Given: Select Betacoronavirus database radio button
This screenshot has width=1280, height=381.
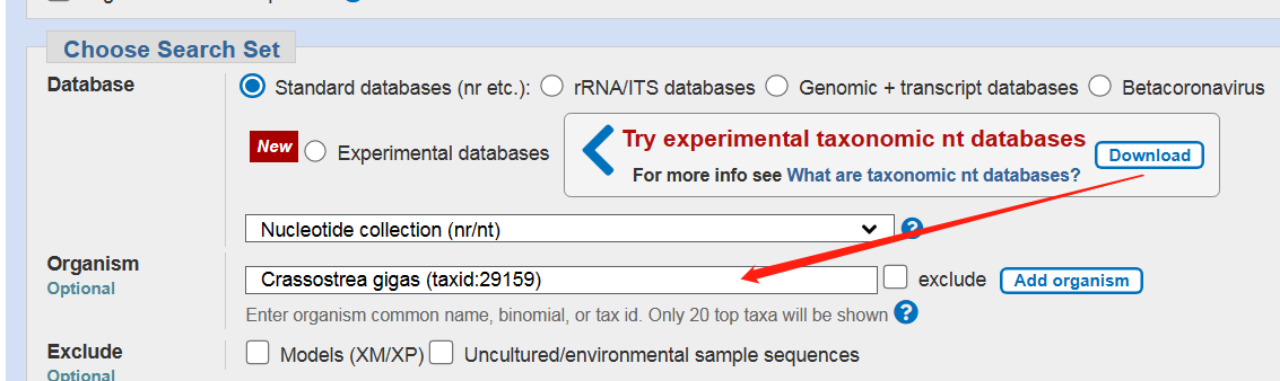Looking at the screenshot, I should pyautogui.click(x=1100, y=87).
